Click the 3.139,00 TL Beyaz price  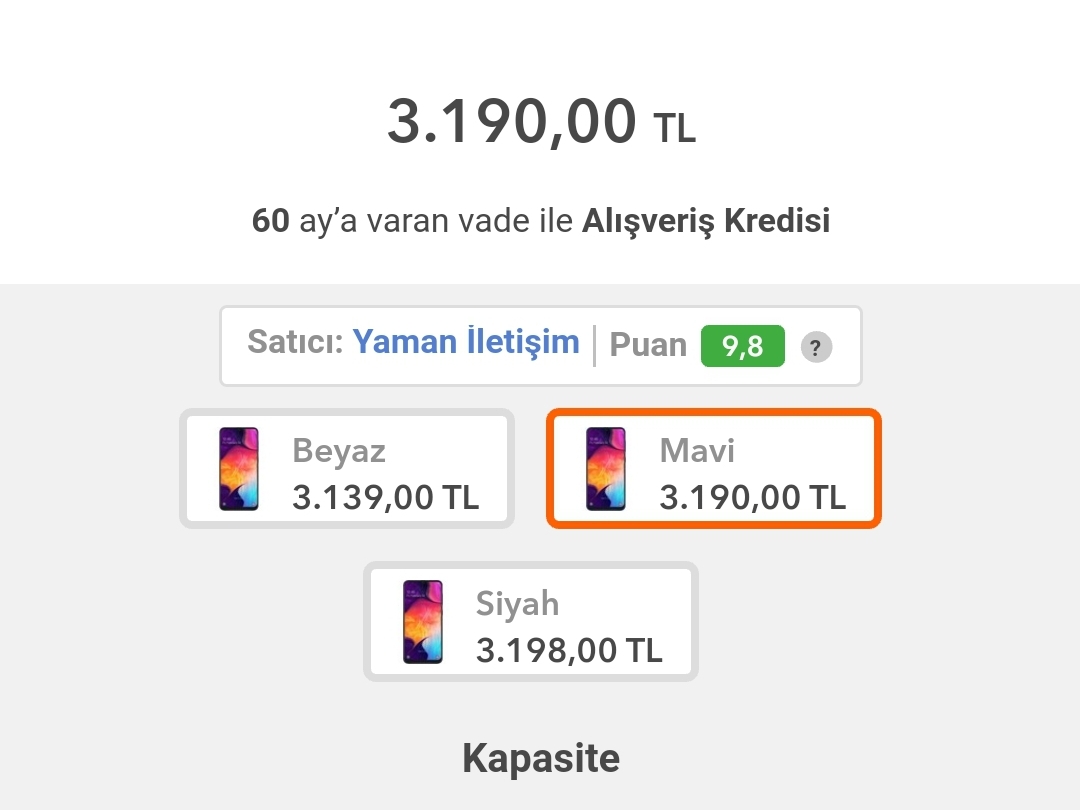pos(385,497)
